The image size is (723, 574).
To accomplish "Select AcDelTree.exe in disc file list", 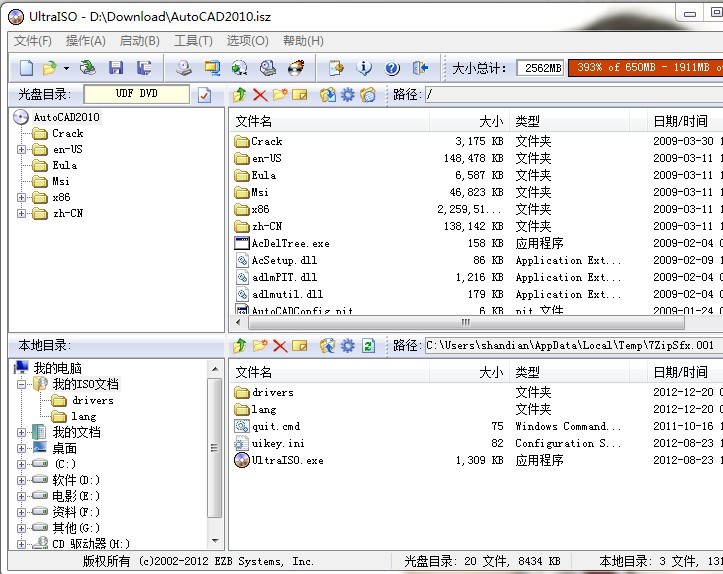I will click(x=290, y=243).
